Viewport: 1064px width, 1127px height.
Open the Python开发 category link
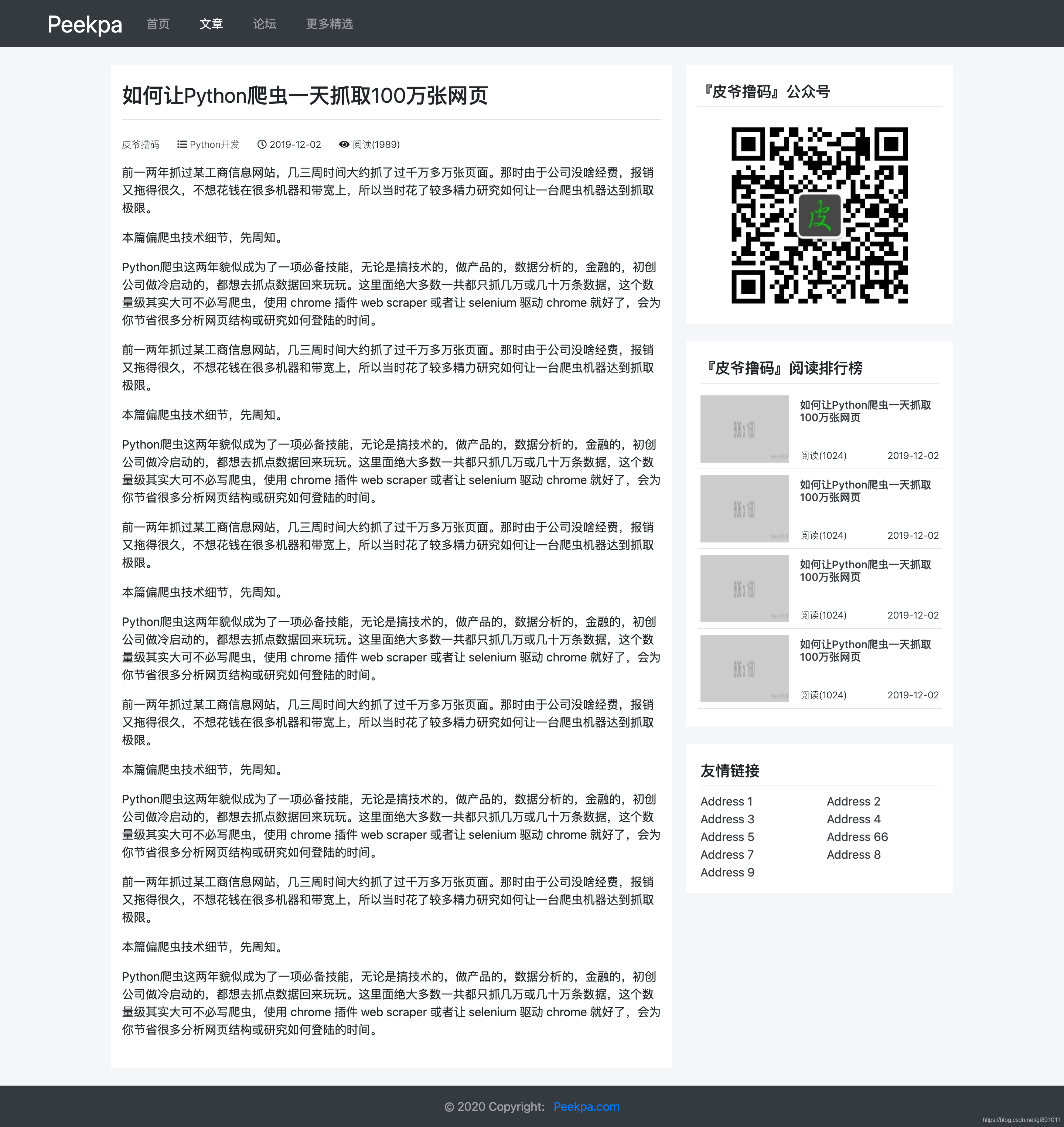pos(214,144)
